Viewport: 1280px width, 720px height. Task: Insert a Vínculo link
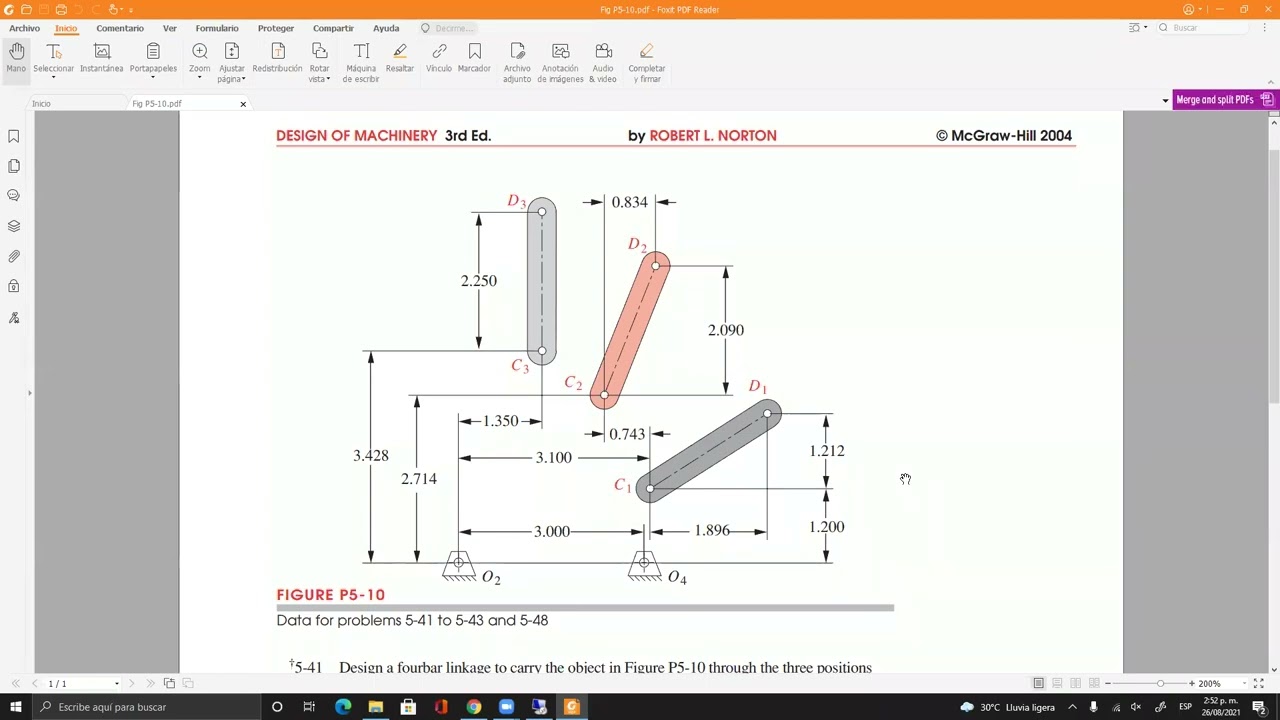pyautogui.click(x=439, y=58)
